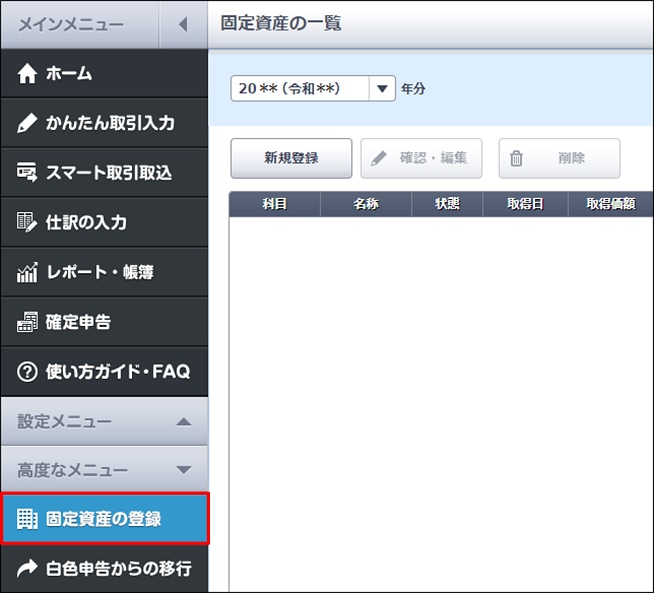Click the 固定資産の登録 building icon
654x593 pixels.
tap(27, 519)
